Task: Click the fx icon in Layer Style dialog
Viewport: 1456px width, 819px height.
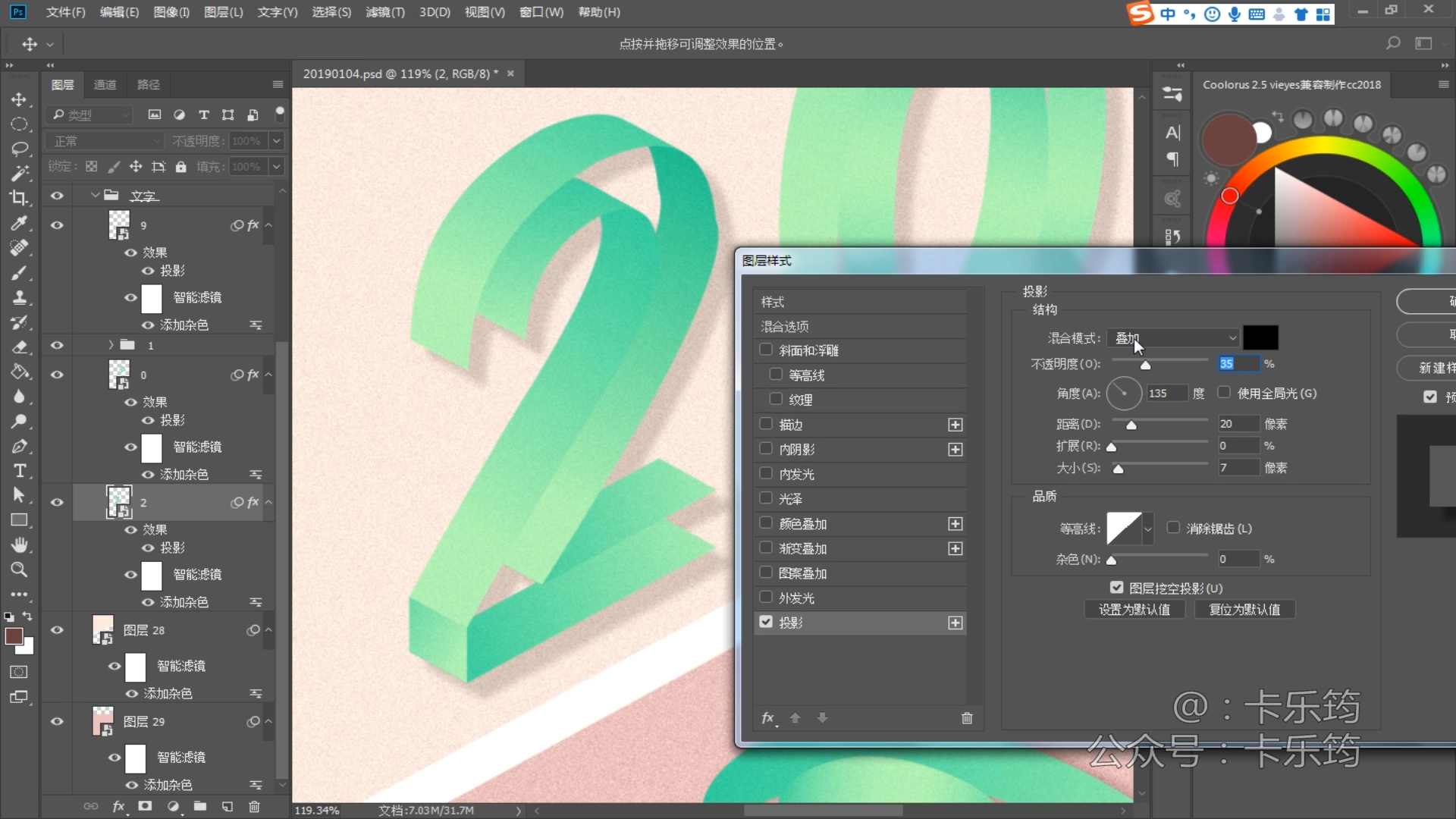Action: 768,718
